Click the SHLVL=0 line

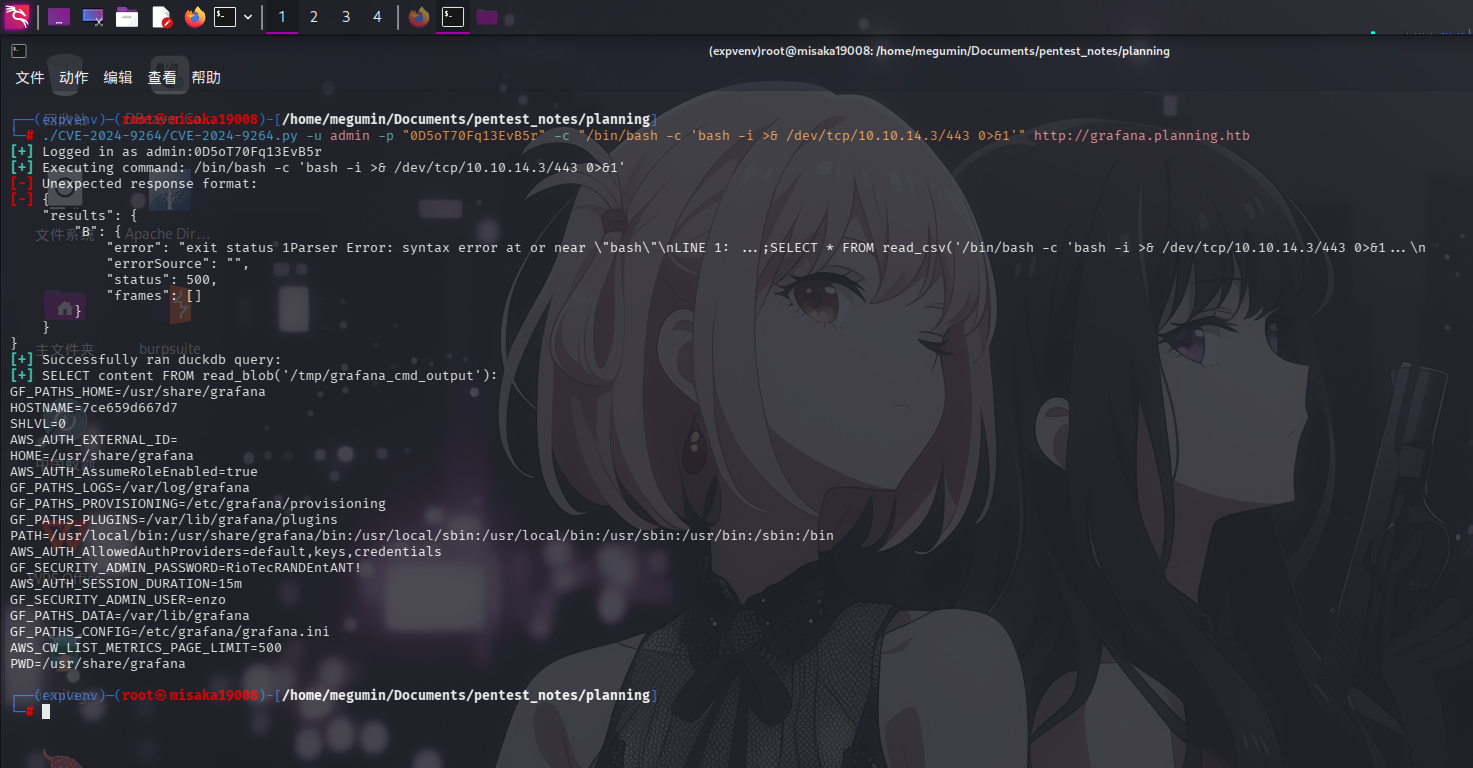(x=38, y=423)
